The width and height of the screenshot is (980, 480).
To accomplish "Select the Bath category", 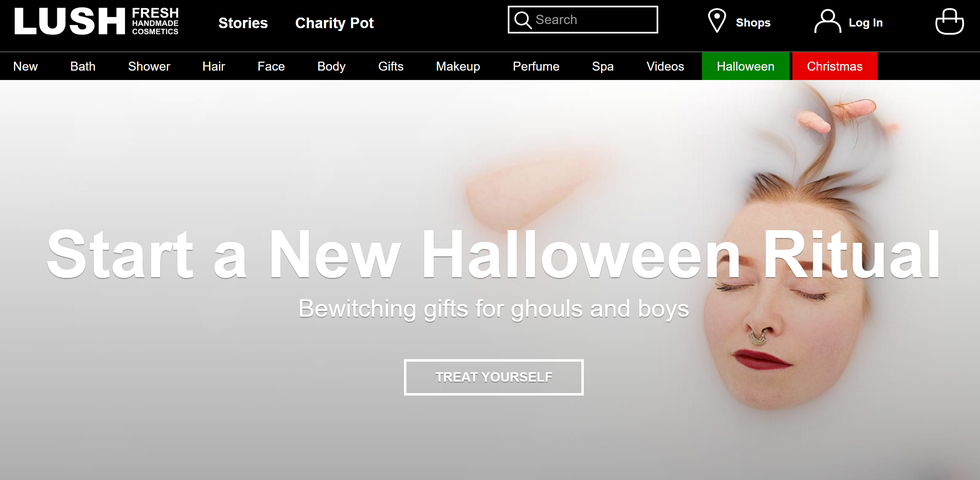I will pyautogui.click(x=82, y=66).
